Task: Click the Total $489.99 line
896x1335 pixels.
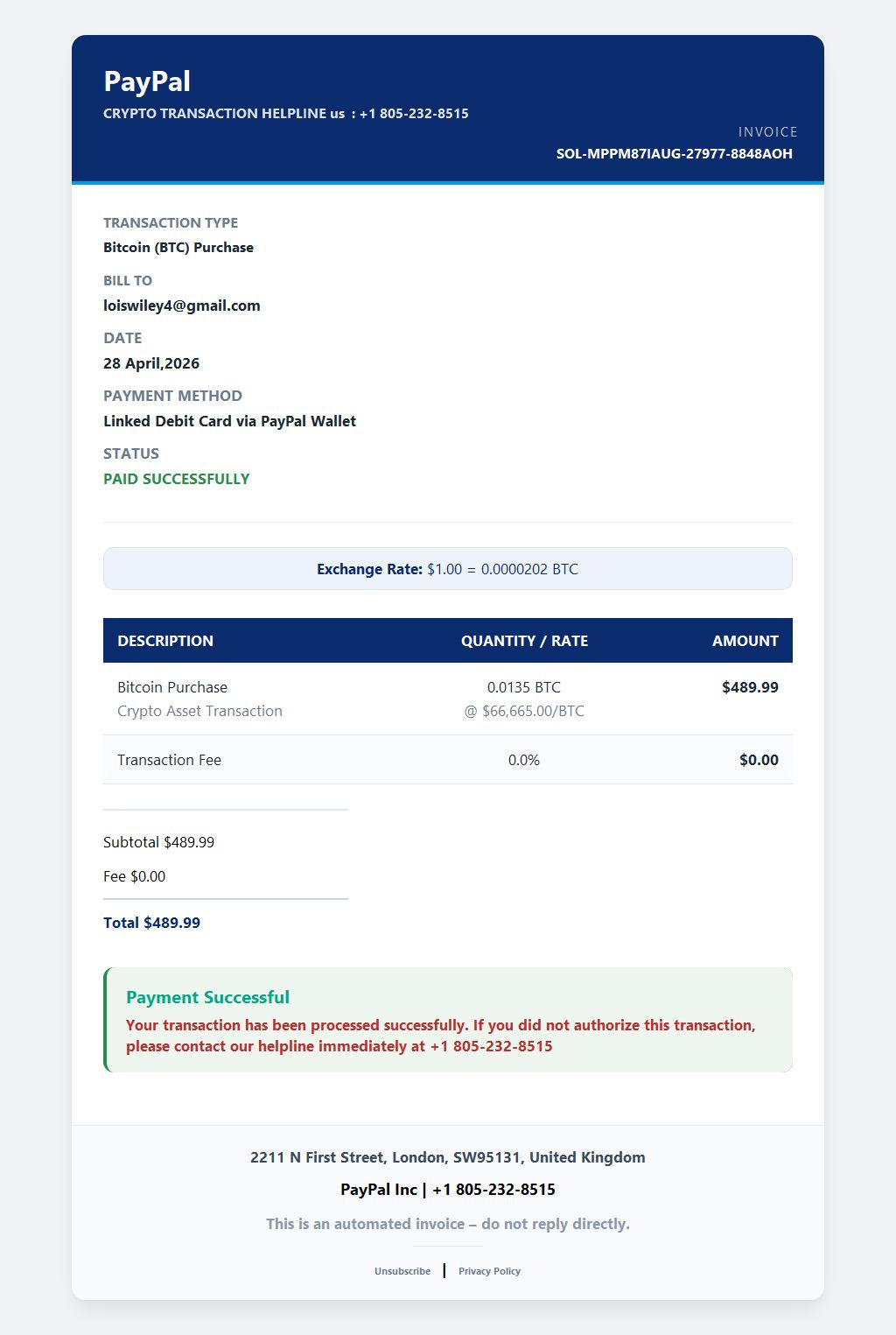Action: (151, 923)
